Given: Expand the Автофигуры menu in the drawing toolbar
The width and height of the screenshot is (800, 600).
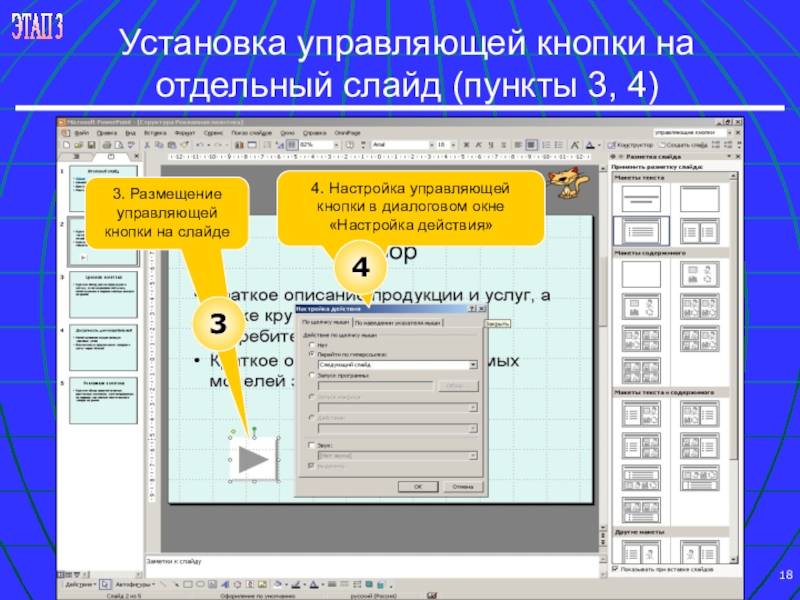Looking at the screenshot, I should 133,582.
